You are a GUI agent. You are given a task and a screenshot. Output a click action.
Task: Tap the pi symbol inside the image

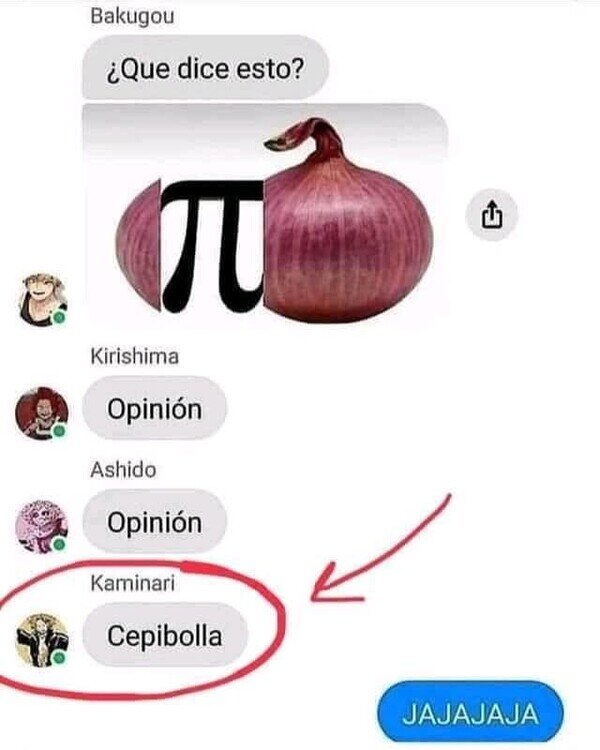213,246
